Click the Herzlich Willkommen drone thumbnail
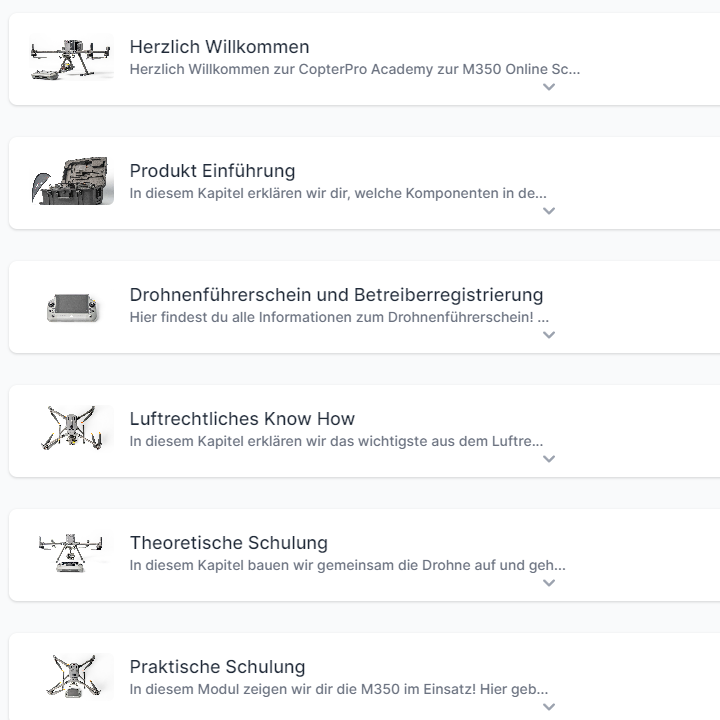The width and height of the screenshot is (720, 720). (72, 58)
